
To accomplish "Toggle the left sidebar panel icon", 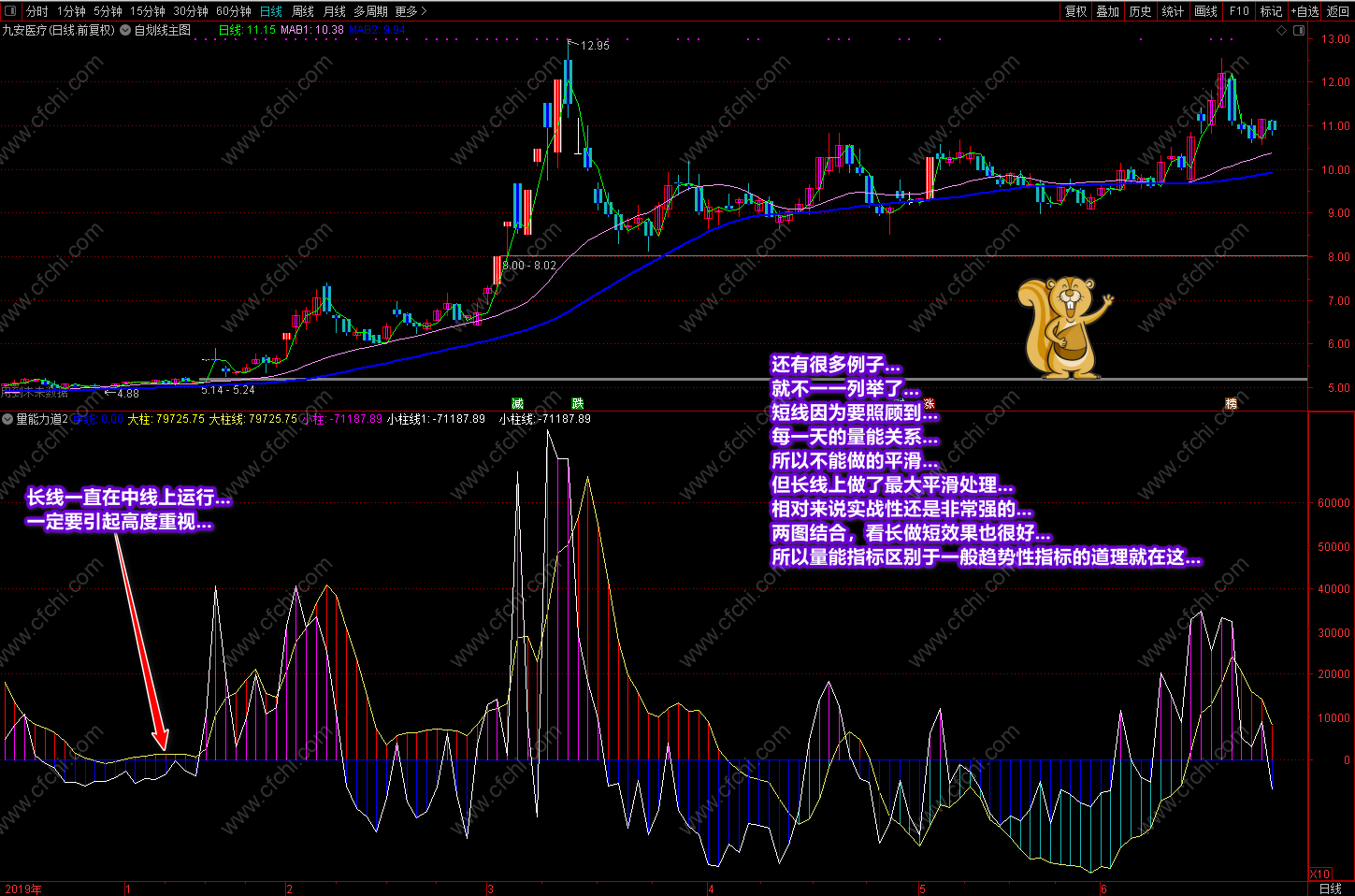I will [10, 11].
